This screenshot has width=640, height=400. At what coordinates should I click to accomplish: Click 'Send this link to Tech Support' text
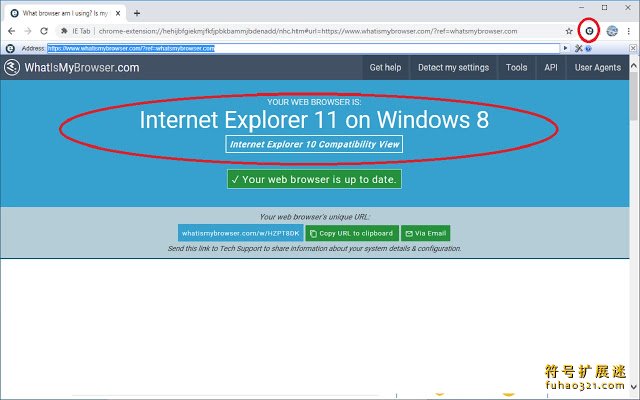click(x=314, y=248)
